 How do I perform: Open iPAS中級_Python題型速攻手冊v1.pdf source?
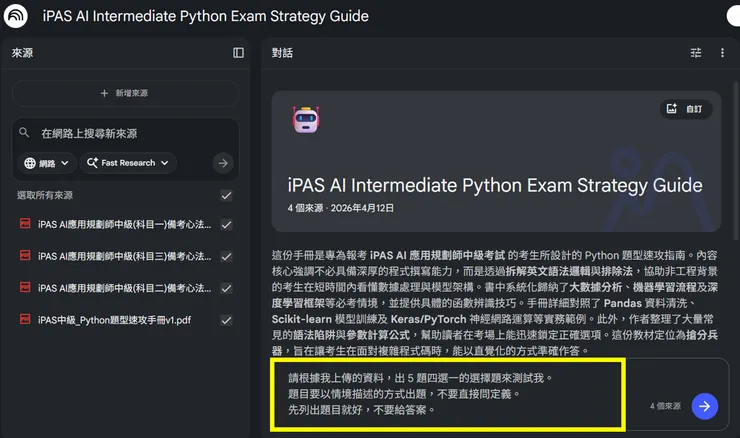(115, 320)
